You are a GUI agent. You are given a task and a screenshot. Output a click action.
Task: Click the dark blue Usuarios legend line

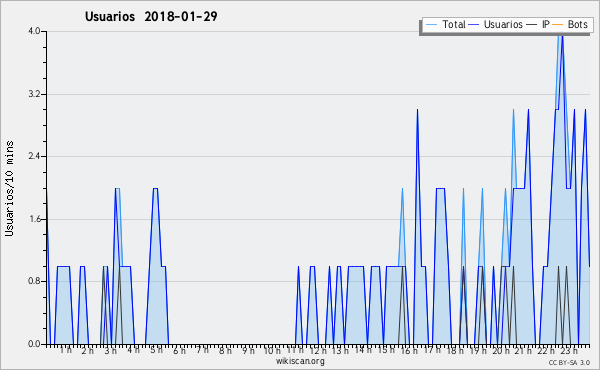pyautogui.click(x=474, y=25)
